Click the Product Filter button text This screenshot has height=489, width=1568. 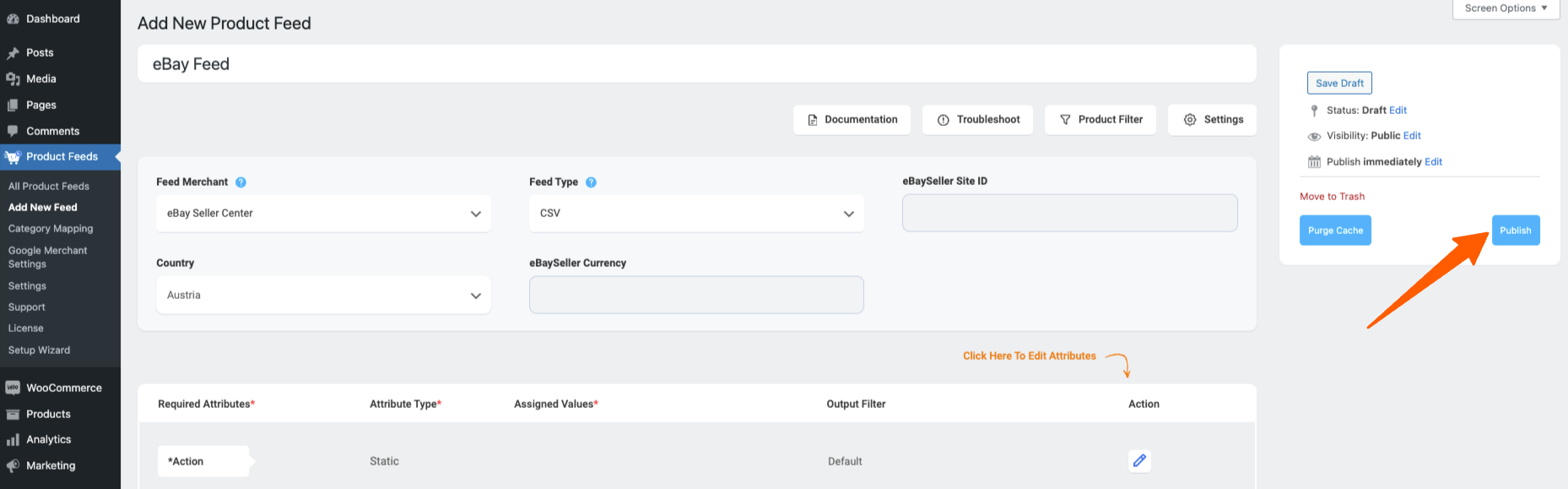pyautogui.click(x=1111, y=120)
